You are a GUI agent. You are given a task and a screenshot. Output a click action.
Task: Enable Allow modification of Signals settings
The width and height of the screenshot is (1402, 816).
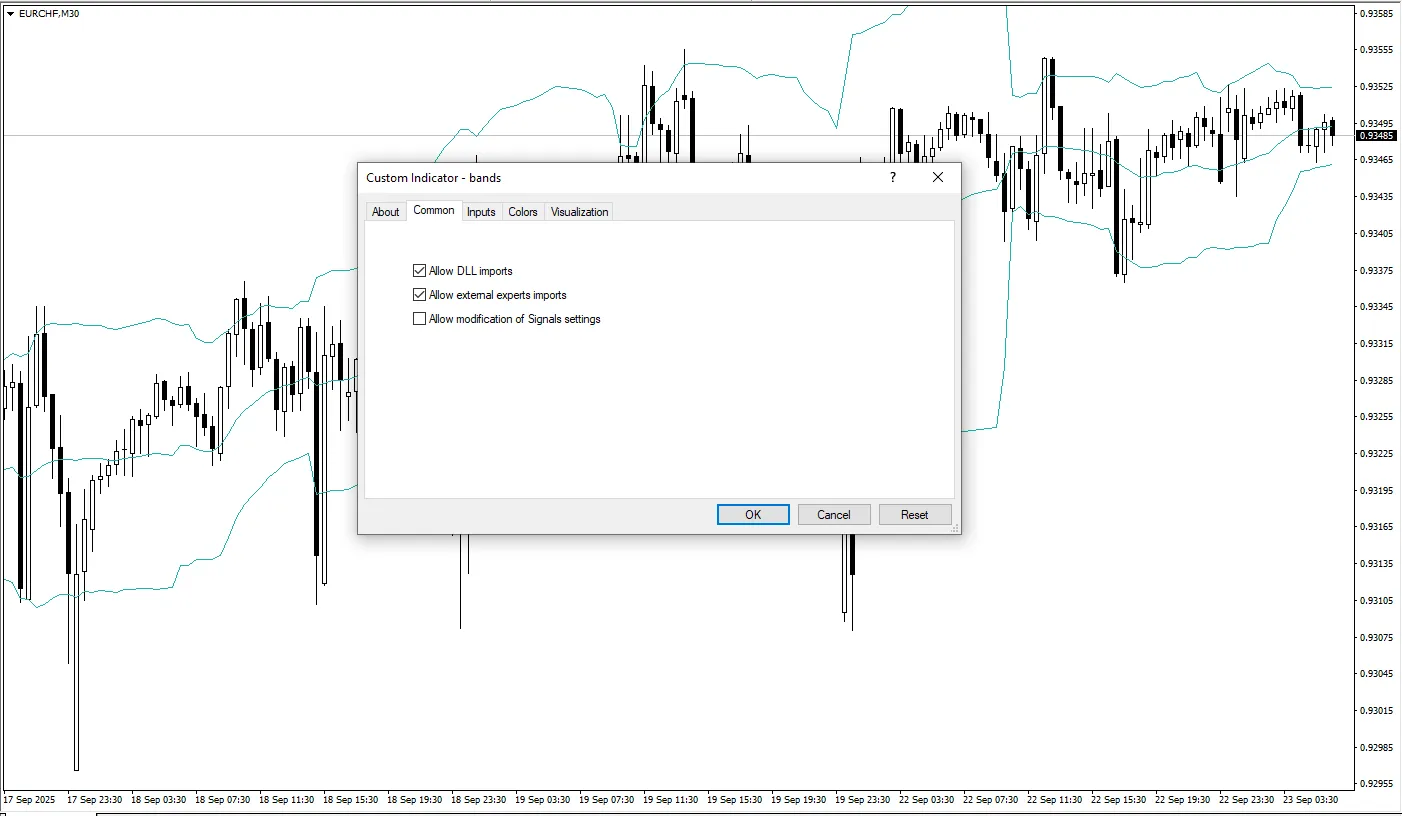pyautogui.click(x=420, y=319)
